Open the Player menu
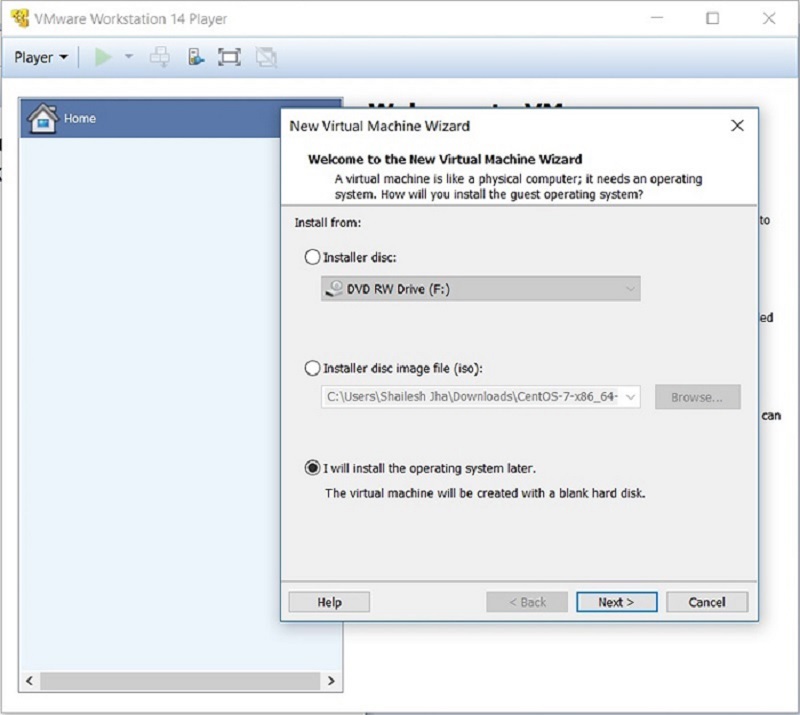This screenshot has width=800, height=715. click(x=41, y=57)
